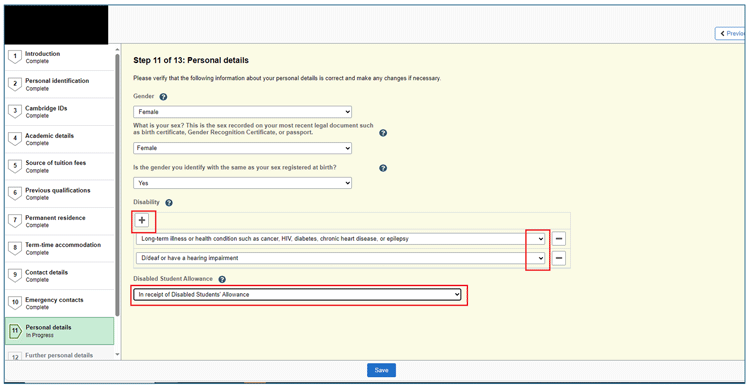Click the 'Disabled Student Allowance' label
750x387 pixels.
pos(173,279)
